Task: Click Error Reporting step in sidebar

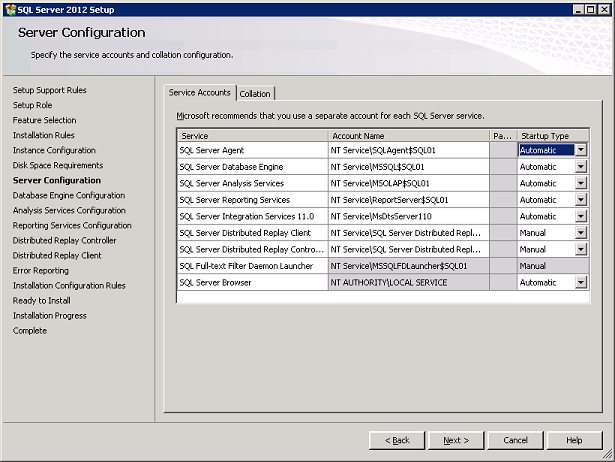Action: pyautogui.click(x=40, y=271)
